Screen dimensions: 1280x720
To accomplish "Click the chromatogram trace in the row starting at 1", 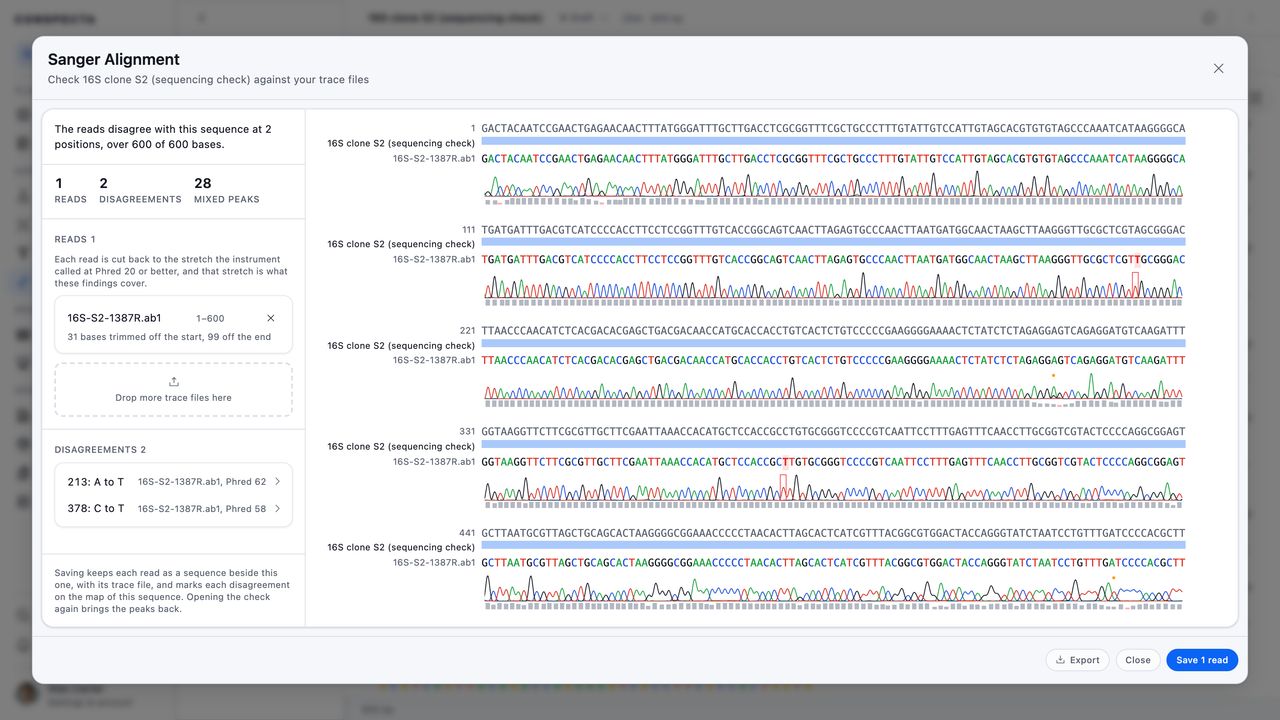I will pos(833,184).
